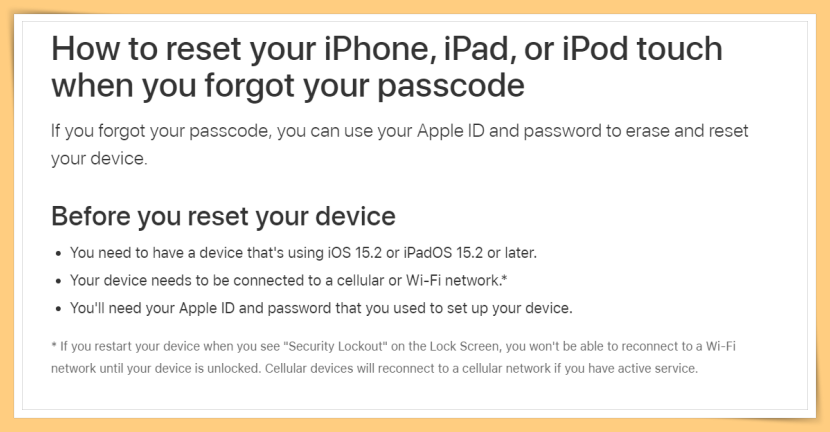Viewport: 830px width, 432px height.
Task: Click the main heading about resetting iPhone
Action: coord(387,67)
